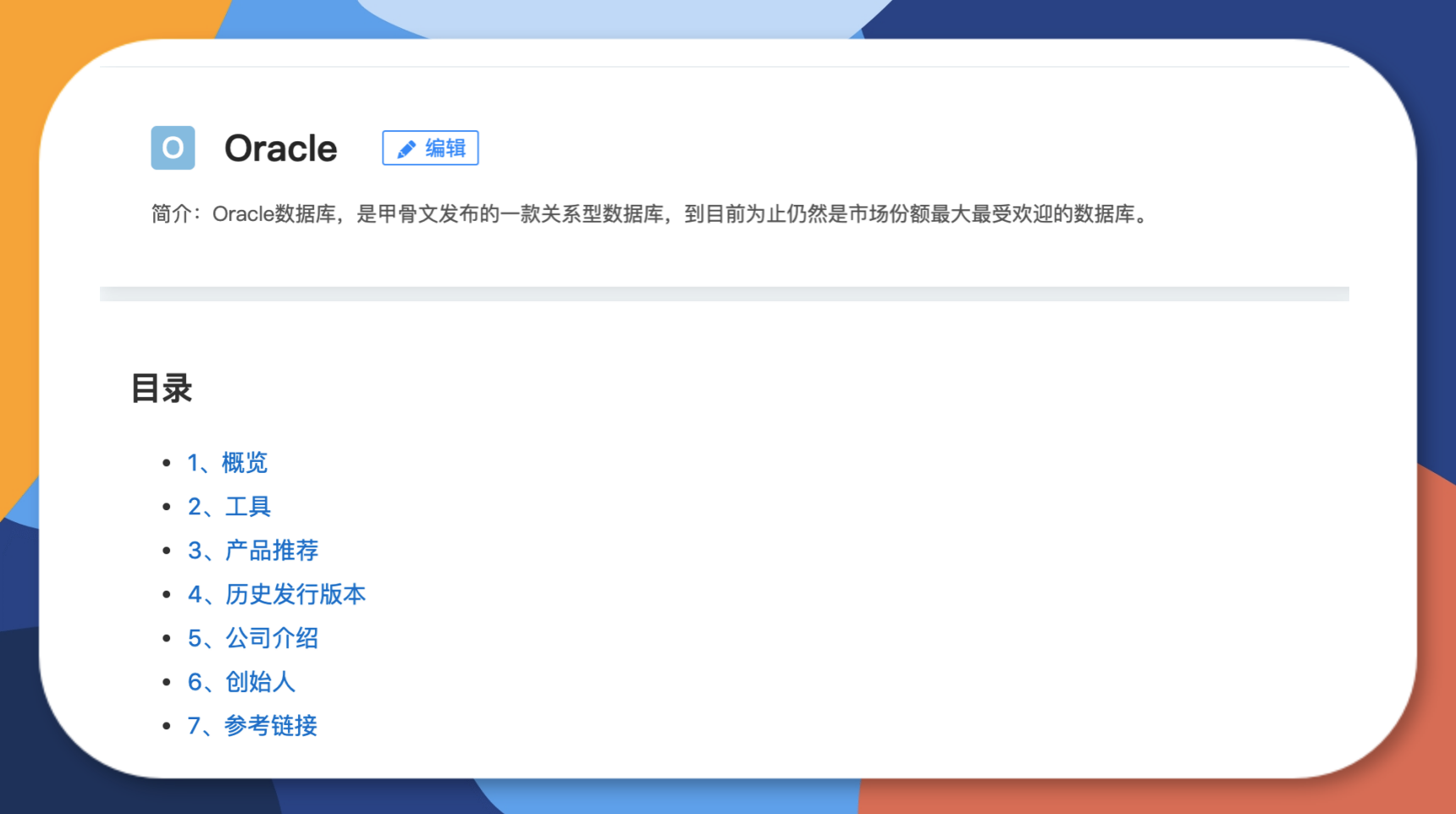
Task: Click the 目录 heading
Action: click(x=162, y=389)
